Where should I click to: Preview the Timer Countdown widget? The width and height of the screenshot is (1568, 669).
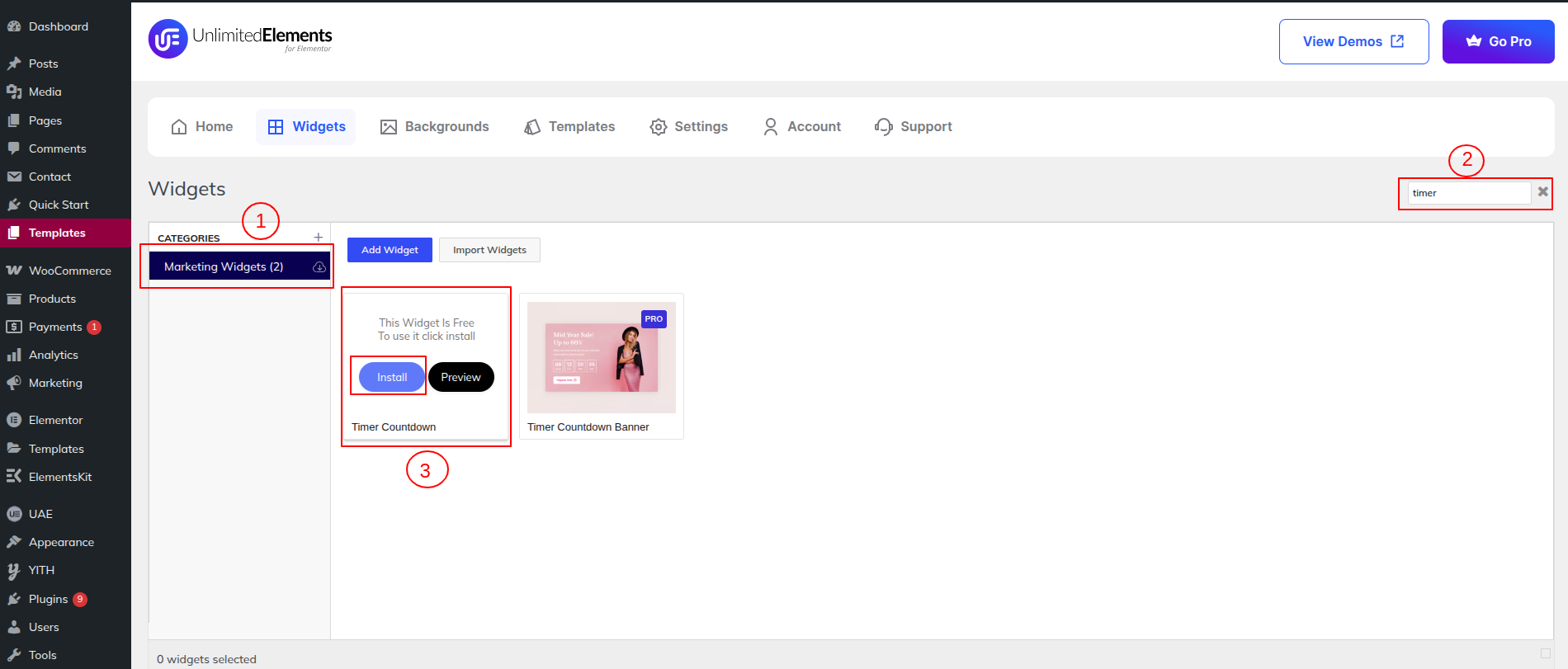pyautogui.click(x=460, y=377)
